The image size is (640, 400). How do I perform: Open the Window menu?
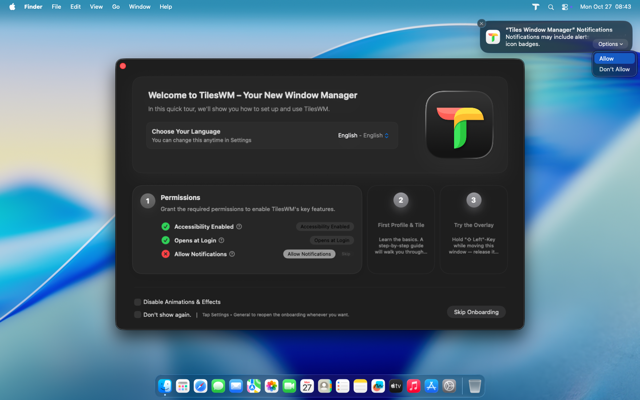[140, 7]
